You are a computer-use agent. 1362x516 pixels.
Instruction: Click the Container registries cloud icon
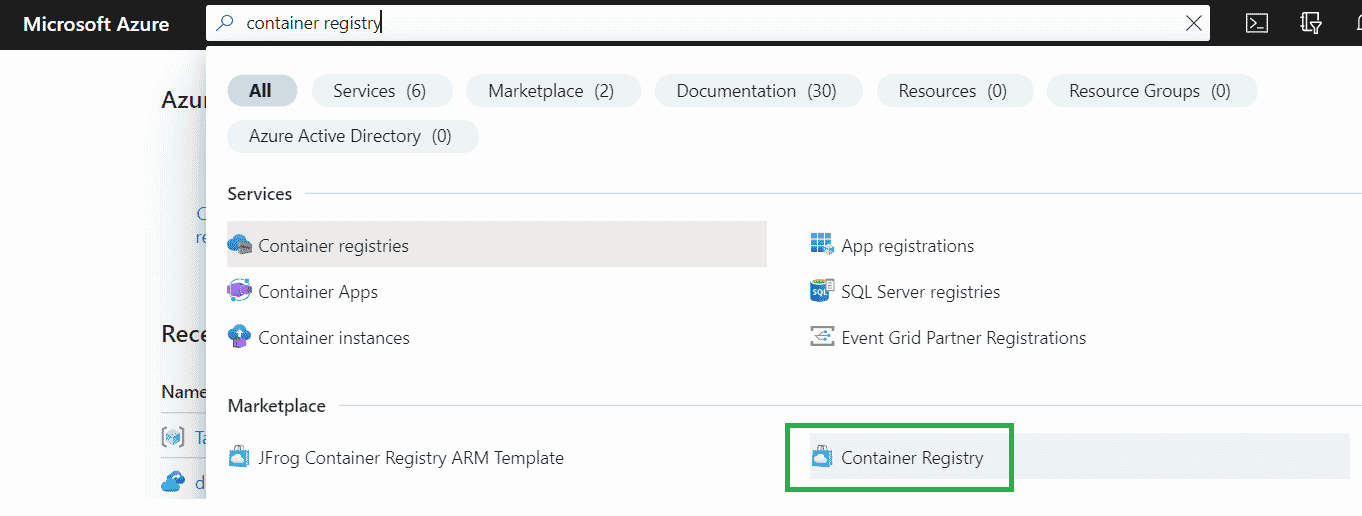coord(239,245)
